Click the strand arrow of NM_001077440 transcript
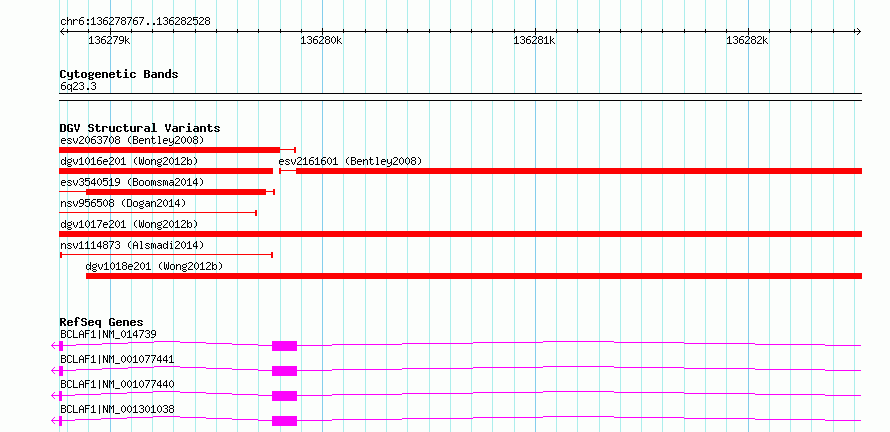Image resolution: width=890 pixels, height=432 pixels. (x=54, y=396)
